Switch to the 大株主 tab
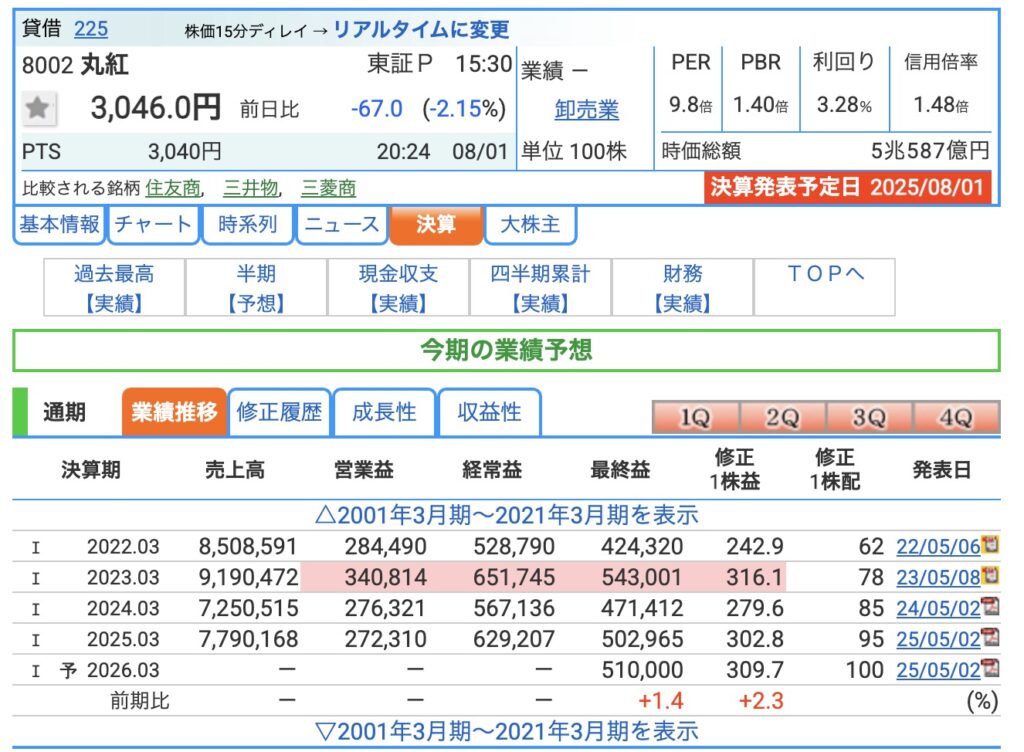1024x752 pixels. pos(530,225)
